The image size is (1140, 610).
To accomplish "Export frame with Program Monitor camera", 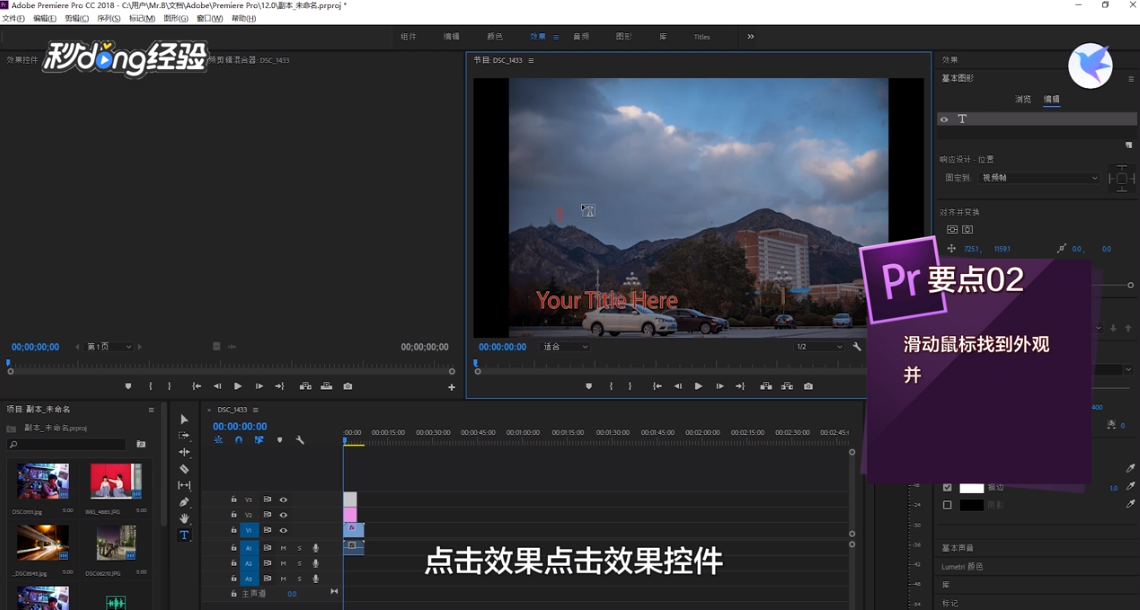I will [808, 386].
